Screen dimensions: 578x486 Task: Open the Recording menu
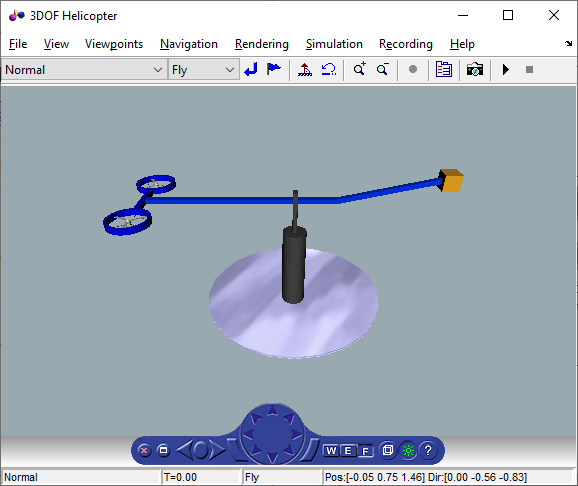tap(406, 44)
